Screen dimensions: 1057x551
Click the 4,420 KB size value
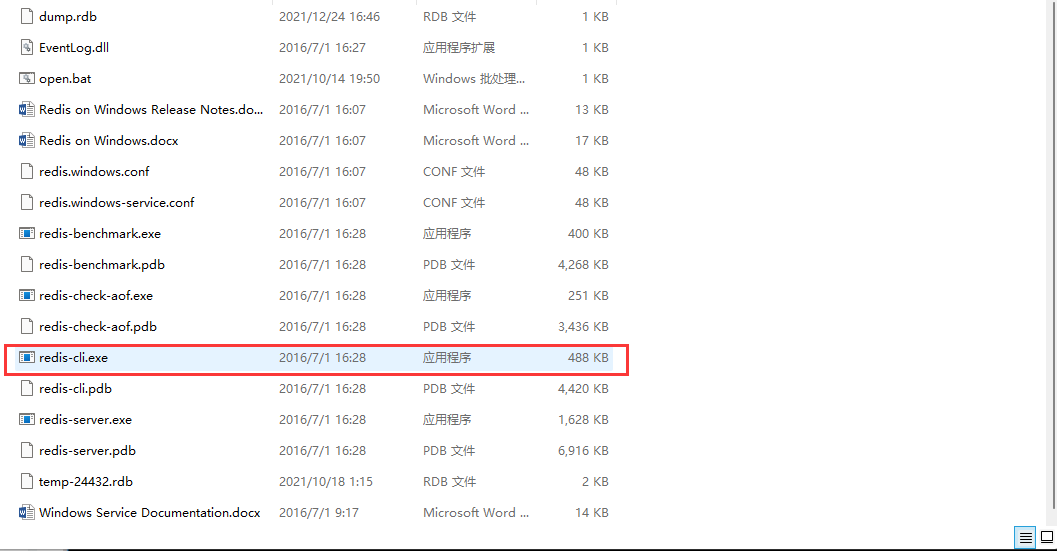pos(583,388)
